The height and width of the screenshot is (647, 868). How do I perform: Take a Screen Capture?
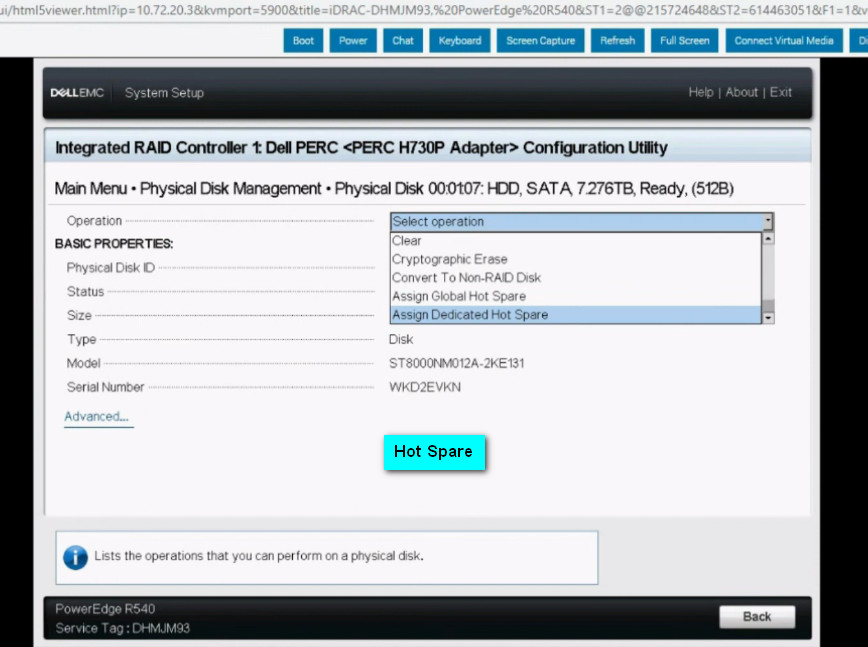click(x=540, y=40)
